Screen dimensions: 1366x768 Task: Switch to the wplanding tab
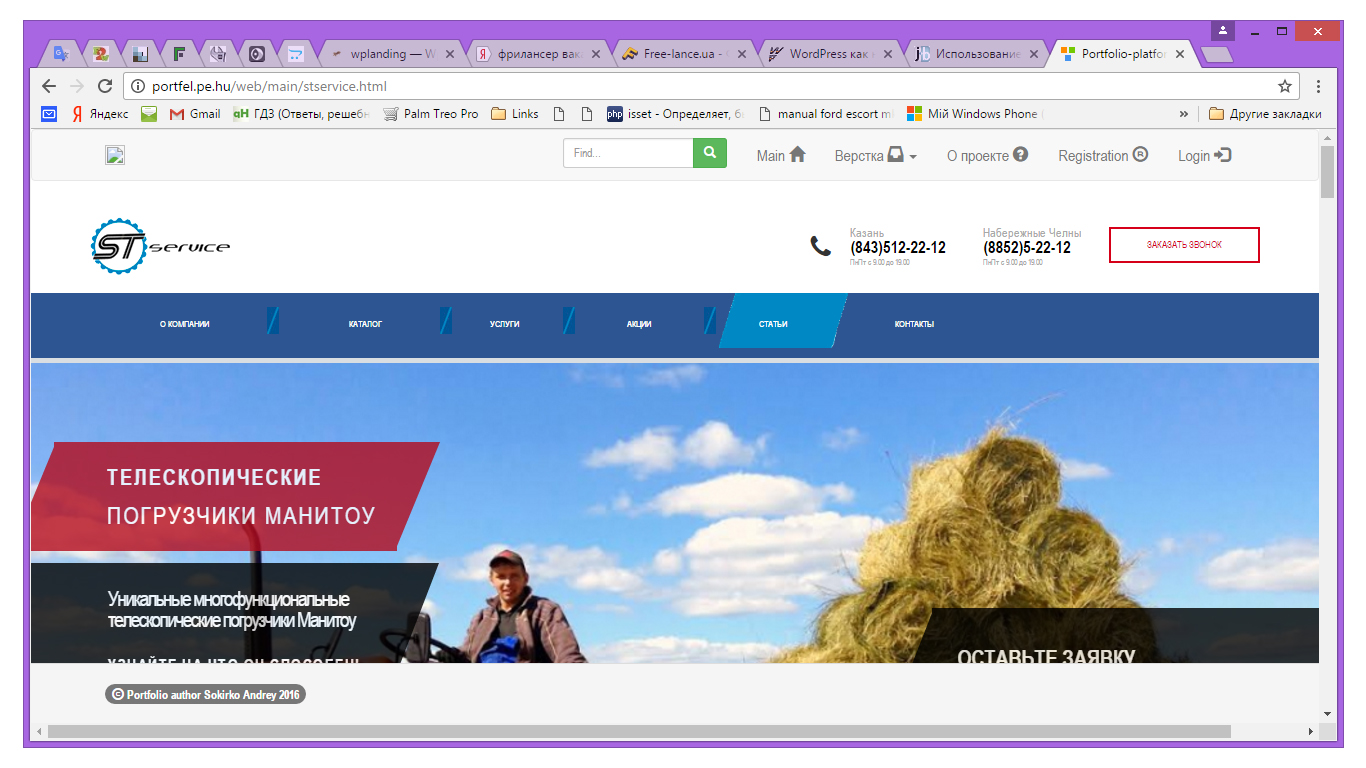coord(390,54)
